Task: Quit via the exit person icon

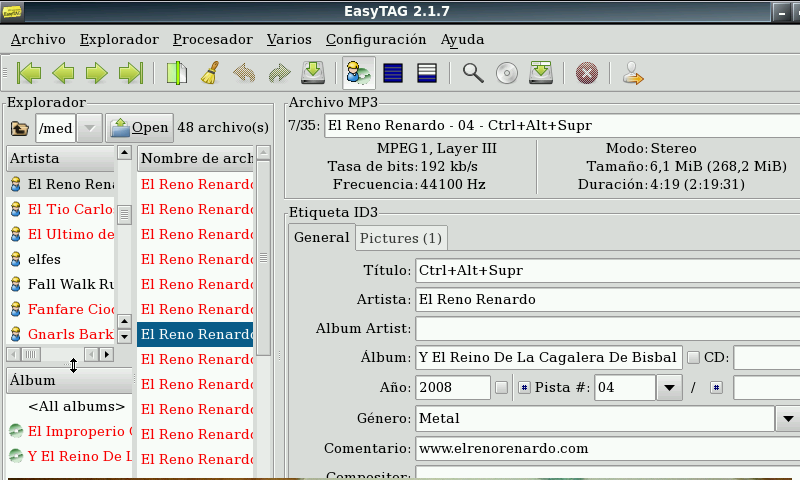Action: point(633,73)
